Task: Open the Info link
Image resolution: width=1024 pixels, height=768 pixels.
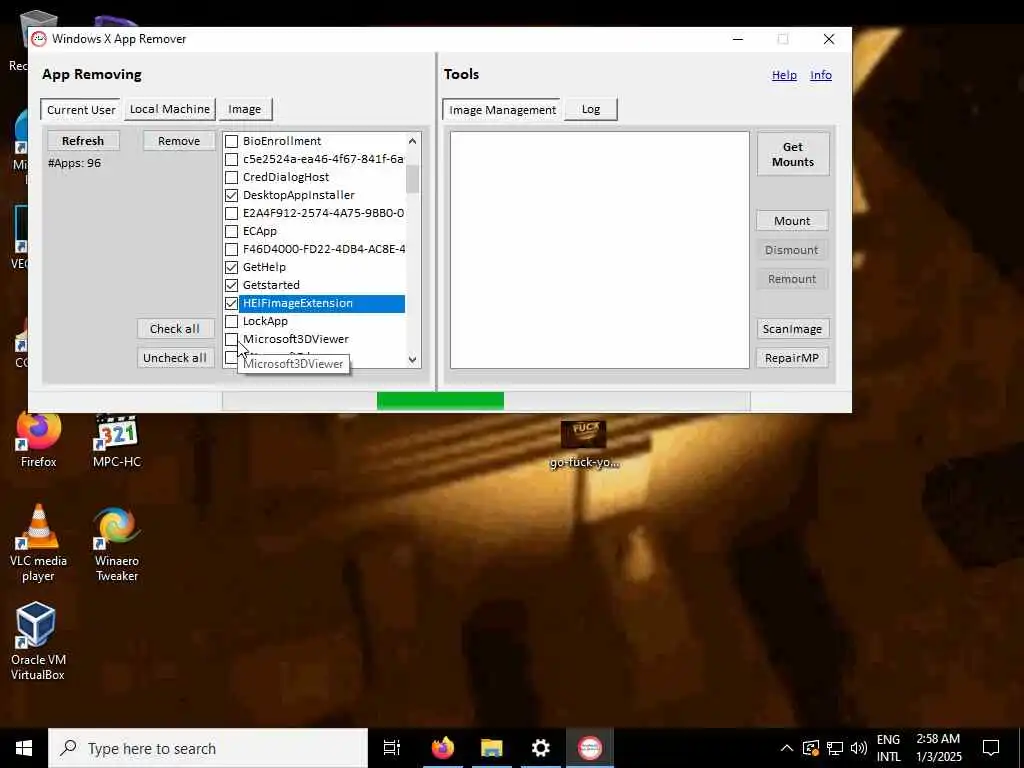Action: pyautogui.click(x=821, y=75)
